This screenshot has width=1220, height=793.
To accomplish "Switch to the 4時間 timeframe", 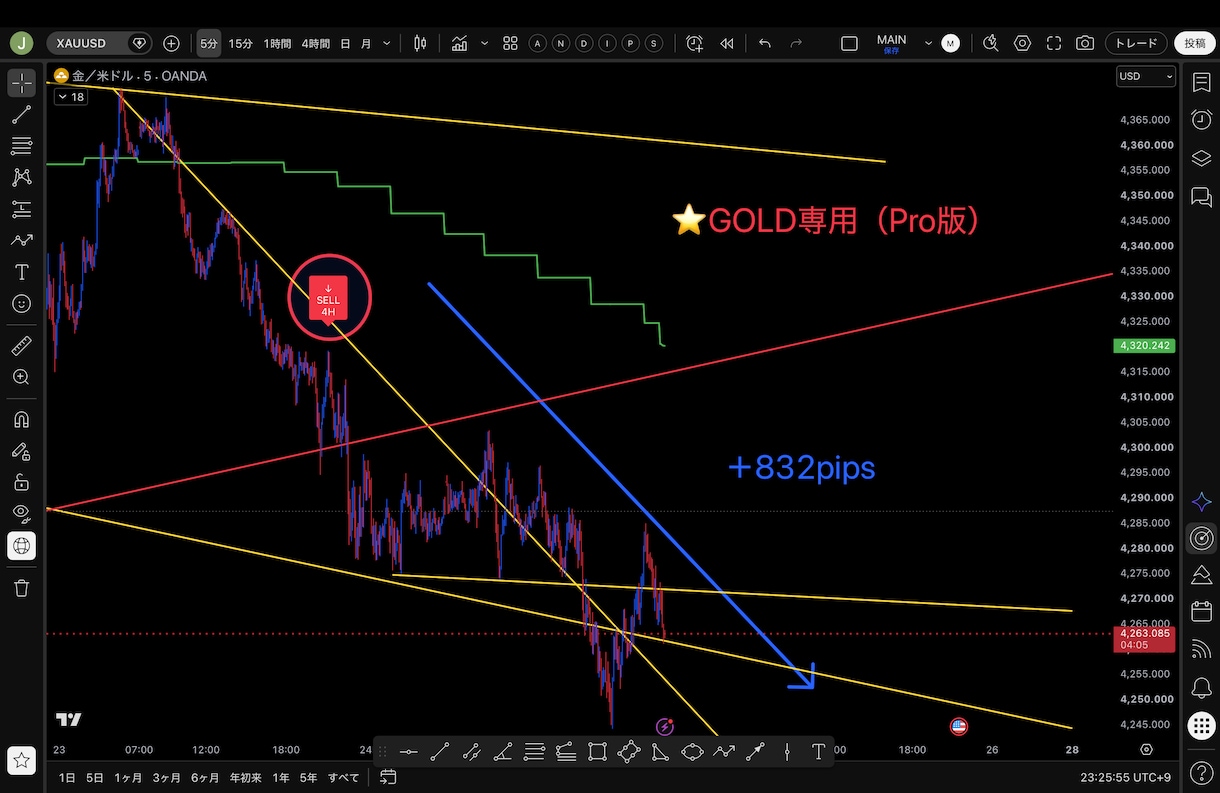I will (x=315, y=43).
